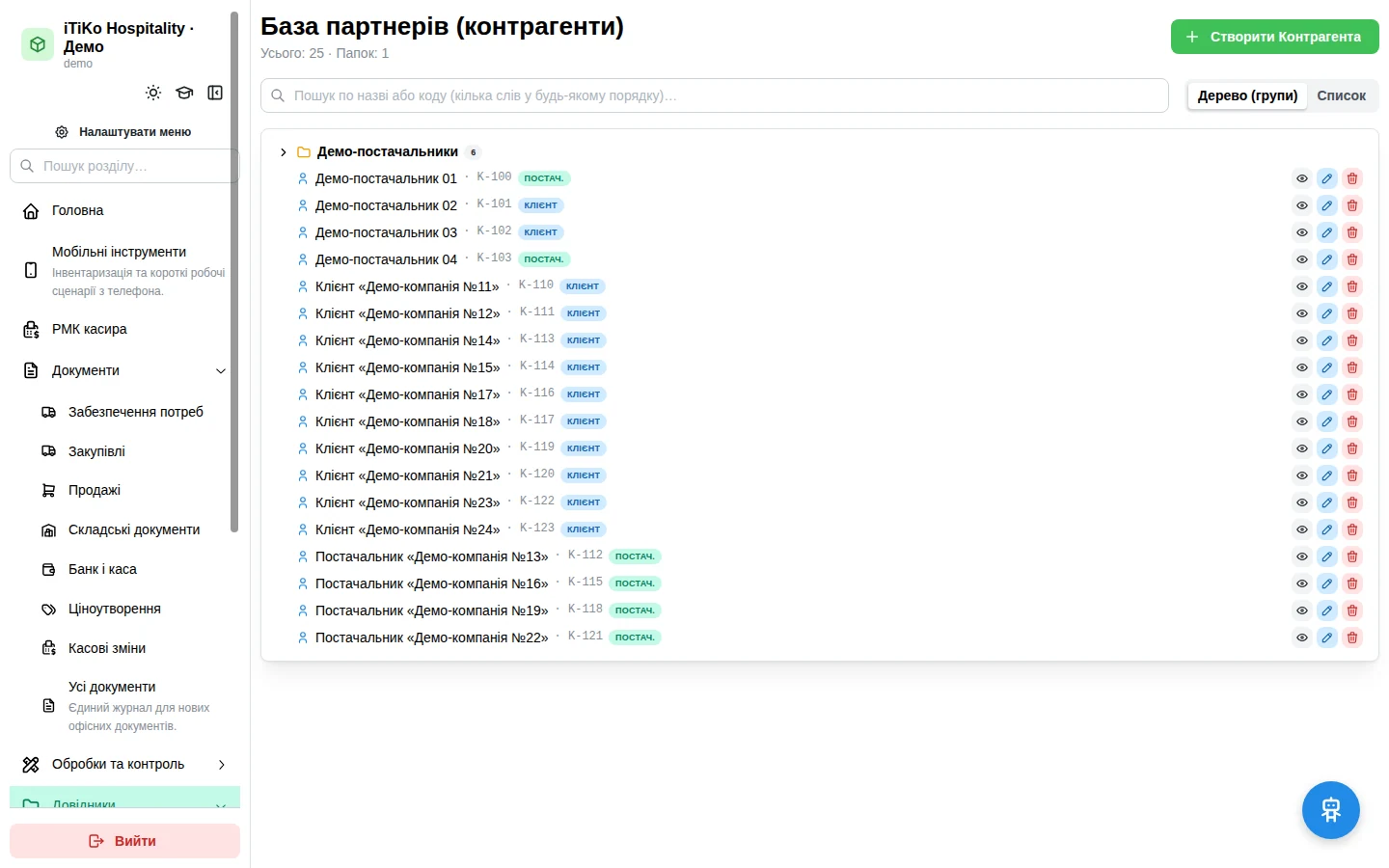Open the chat bot assistant button
This screenshot has height=868, width=1389.
point(1331,810)
